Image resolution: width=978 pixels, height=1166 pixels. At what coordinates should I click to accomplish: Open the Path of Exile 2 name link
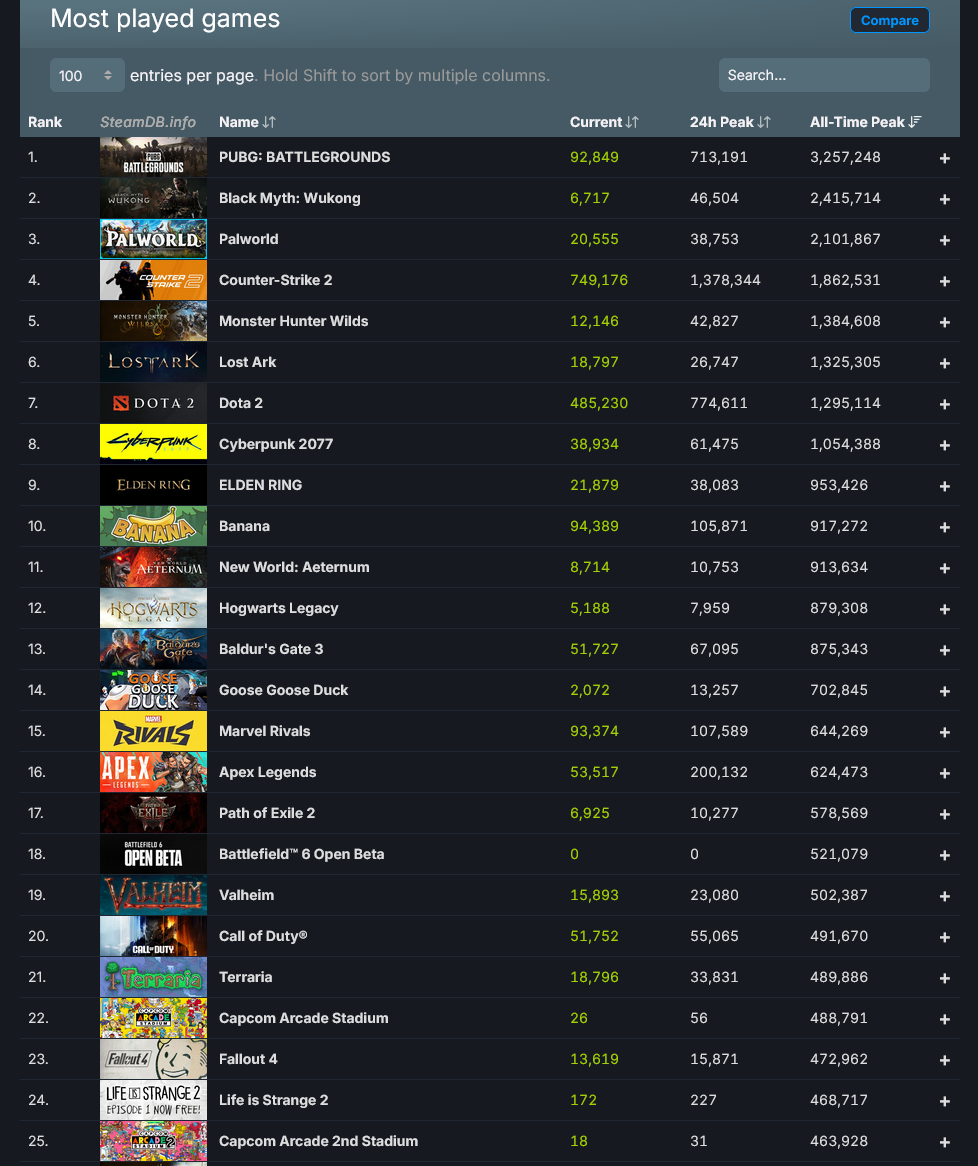click(x=266, y=813)
